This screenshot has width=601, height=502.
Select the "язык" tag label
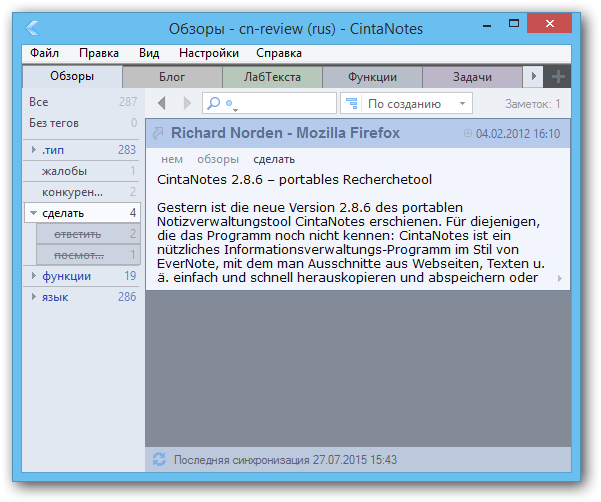(x=55, y=297)
